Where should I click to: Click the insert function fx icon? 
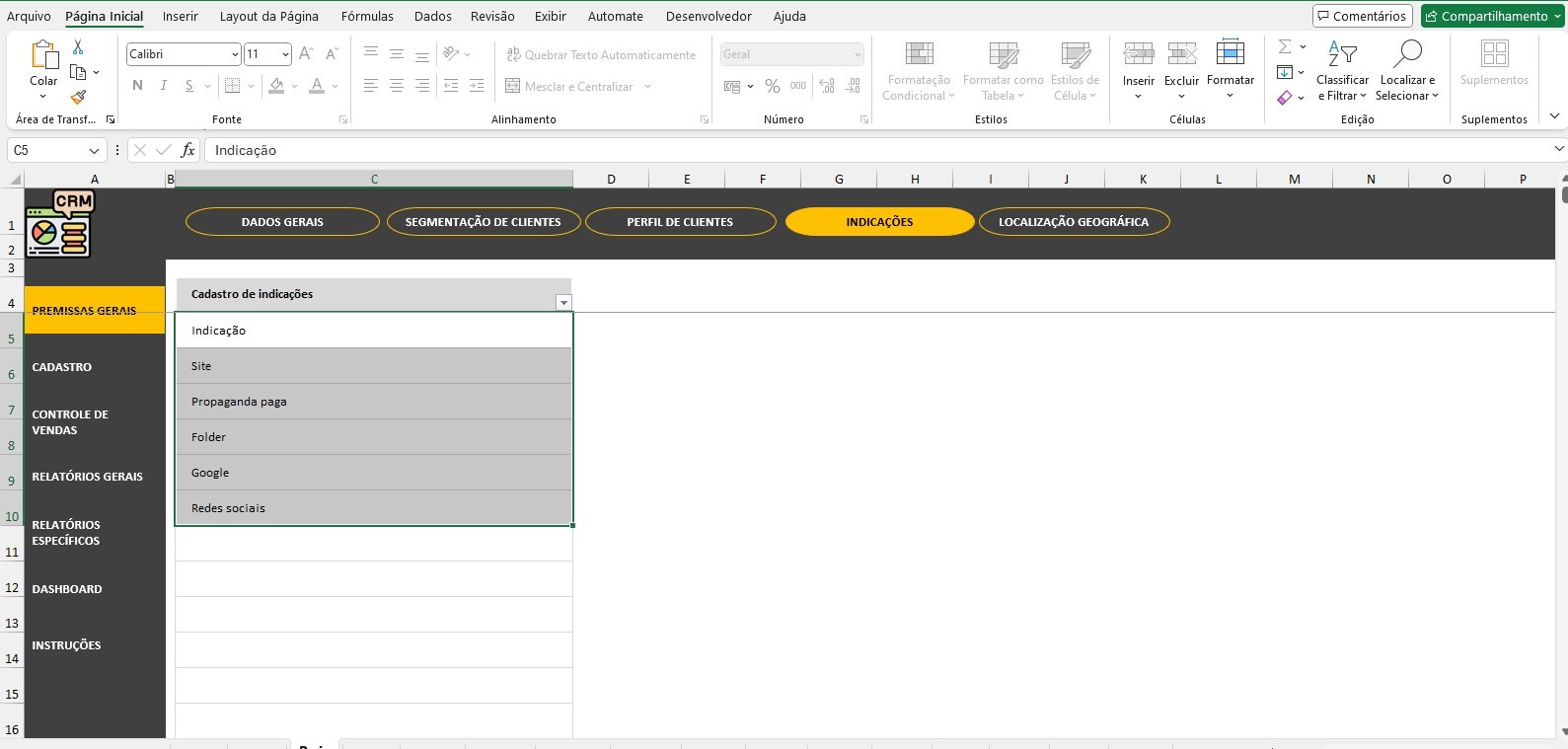[x=187, y=150]
